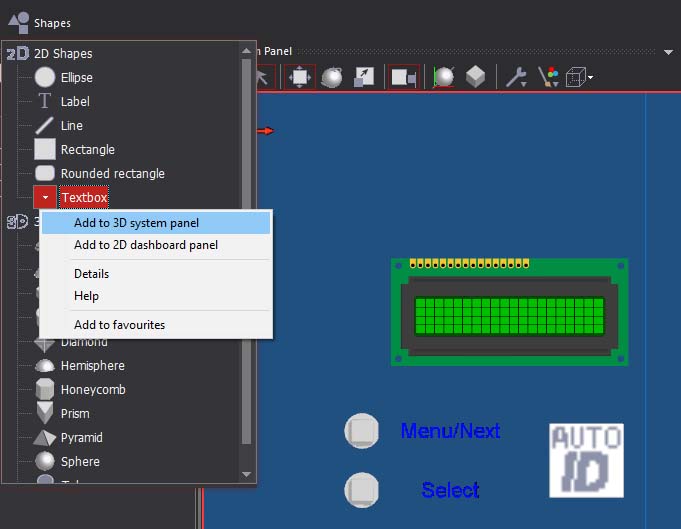Click the Textbox tree item label
The image size is (681, 529).
(84, 198)
